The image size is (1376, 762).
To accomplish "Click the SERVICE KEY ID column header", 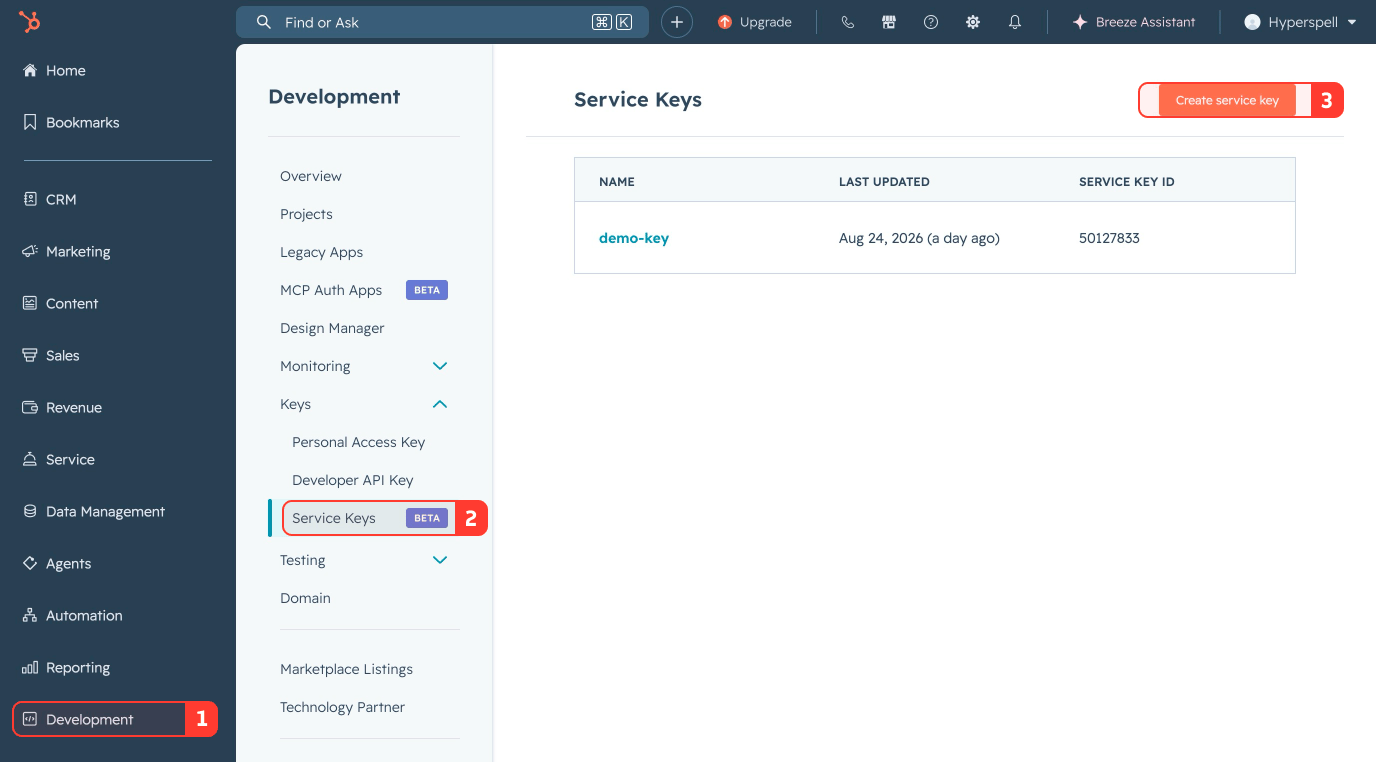I will coord(1126,182).
